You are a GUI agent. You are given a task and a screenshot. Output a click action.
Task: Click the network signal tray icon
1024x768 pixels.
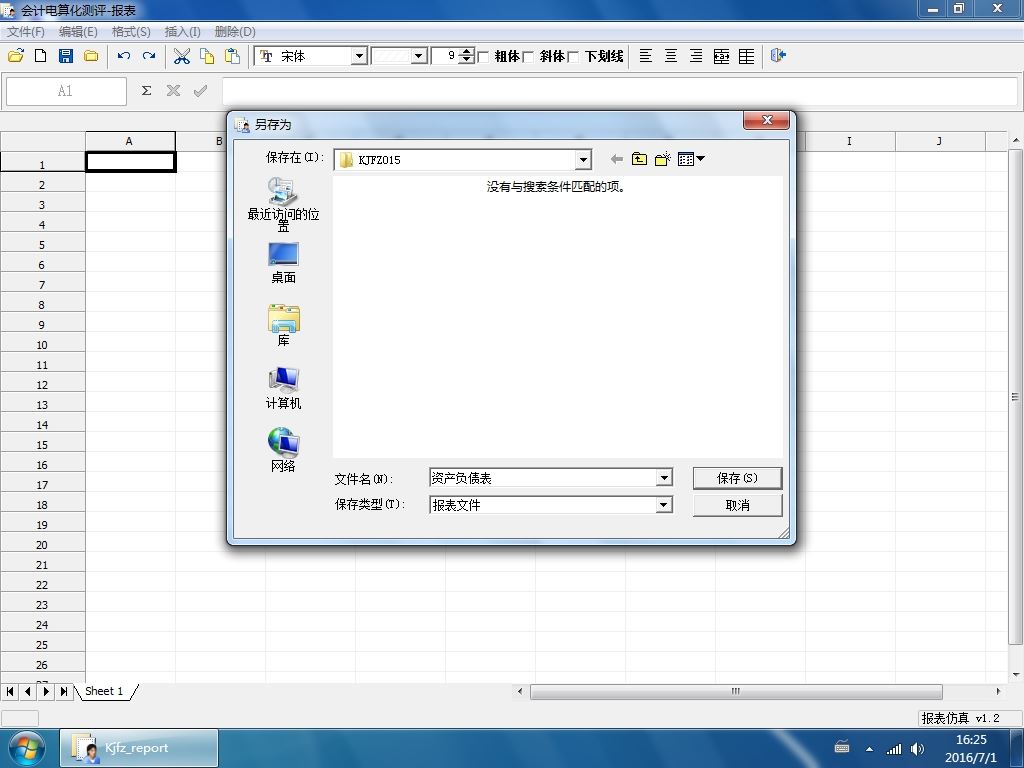pos(893,749)
